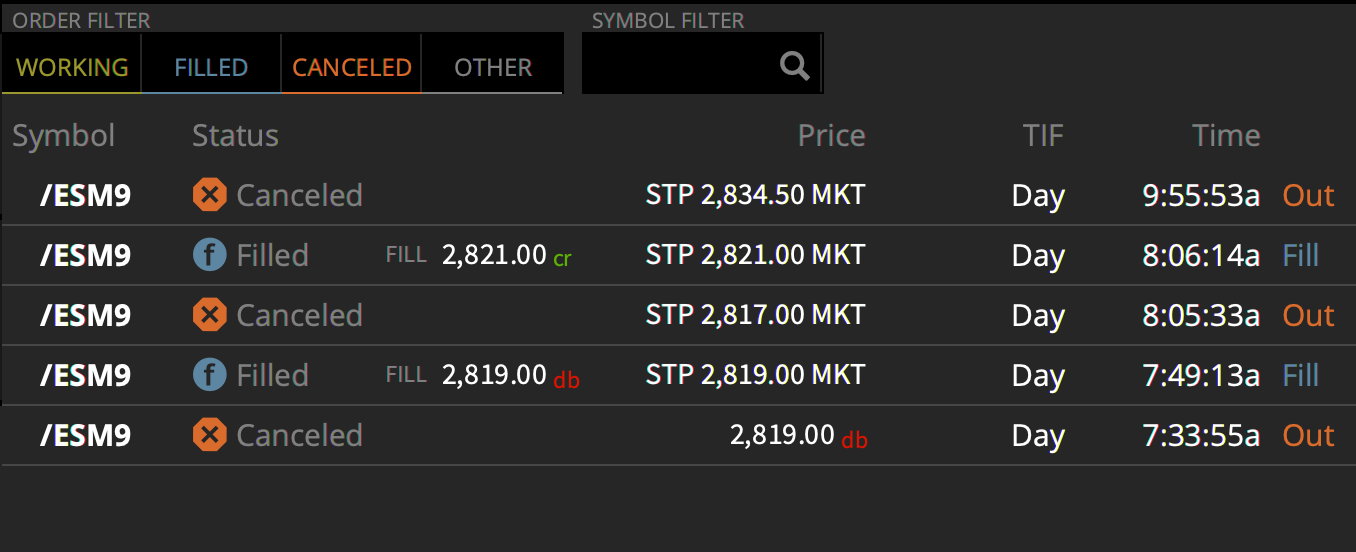This screenshot has height=552, width=1356.
Task: Click the TIF column header
Action: [1043, 136]
